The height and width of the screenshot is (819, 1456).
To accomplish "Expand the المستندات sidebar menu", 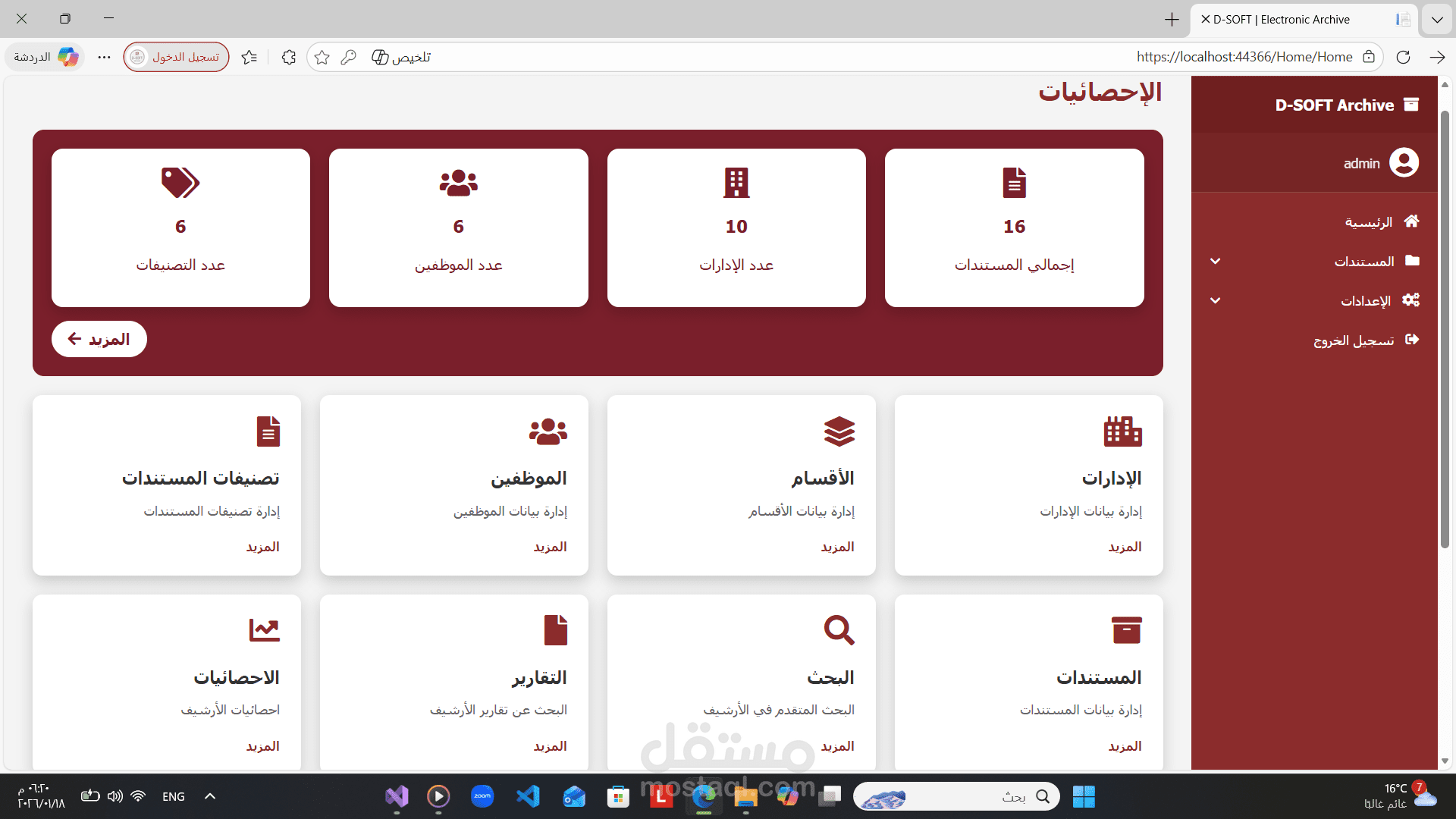I will 1216,261.
